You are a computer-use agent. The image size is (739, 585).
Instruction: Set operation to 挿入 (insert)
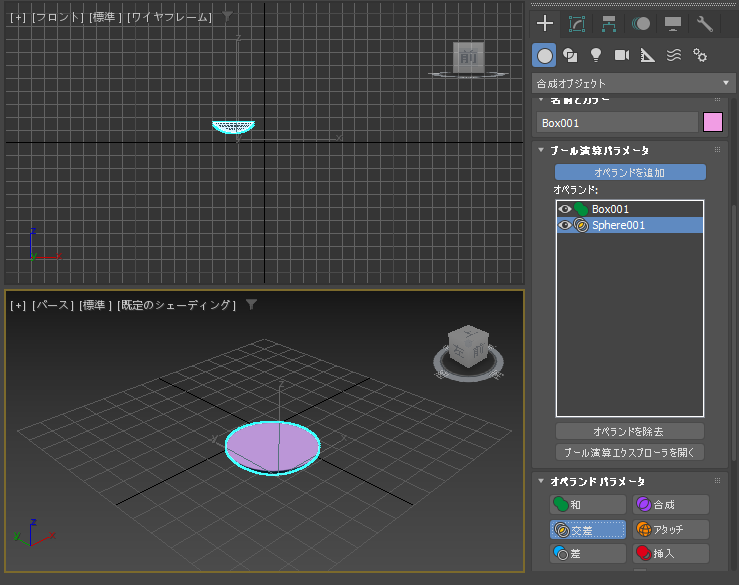671,553
